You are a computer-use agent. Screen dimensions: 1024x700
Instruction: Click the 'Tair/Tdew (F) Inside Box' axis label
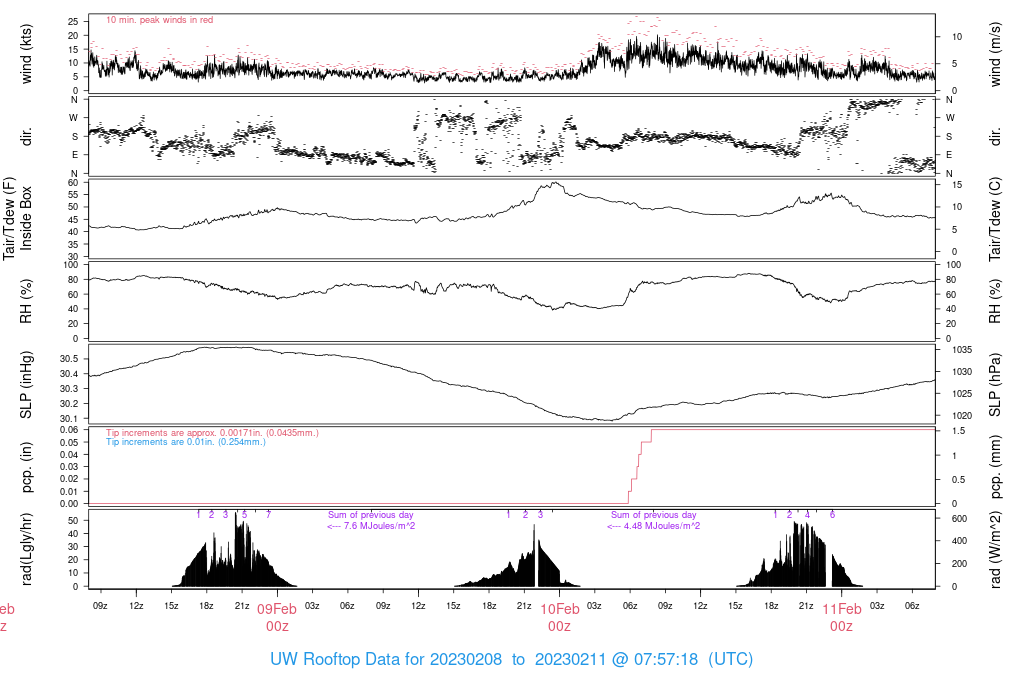[17, 219]
